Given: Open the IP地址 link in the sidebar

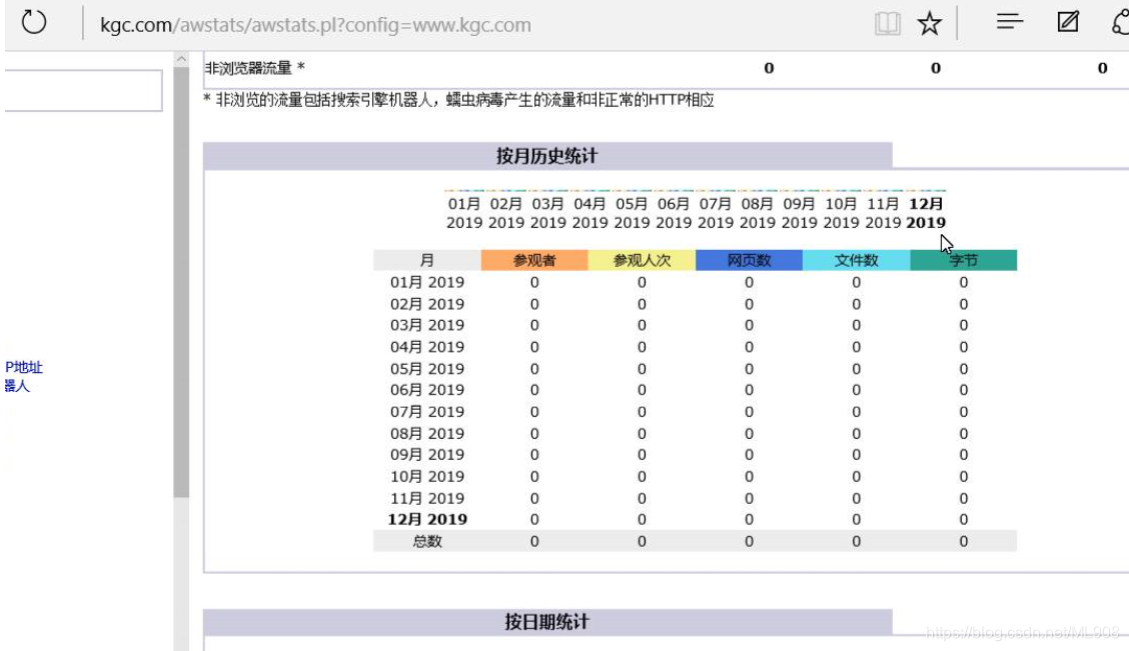Looking at the screenshot, I should (23, 367).
